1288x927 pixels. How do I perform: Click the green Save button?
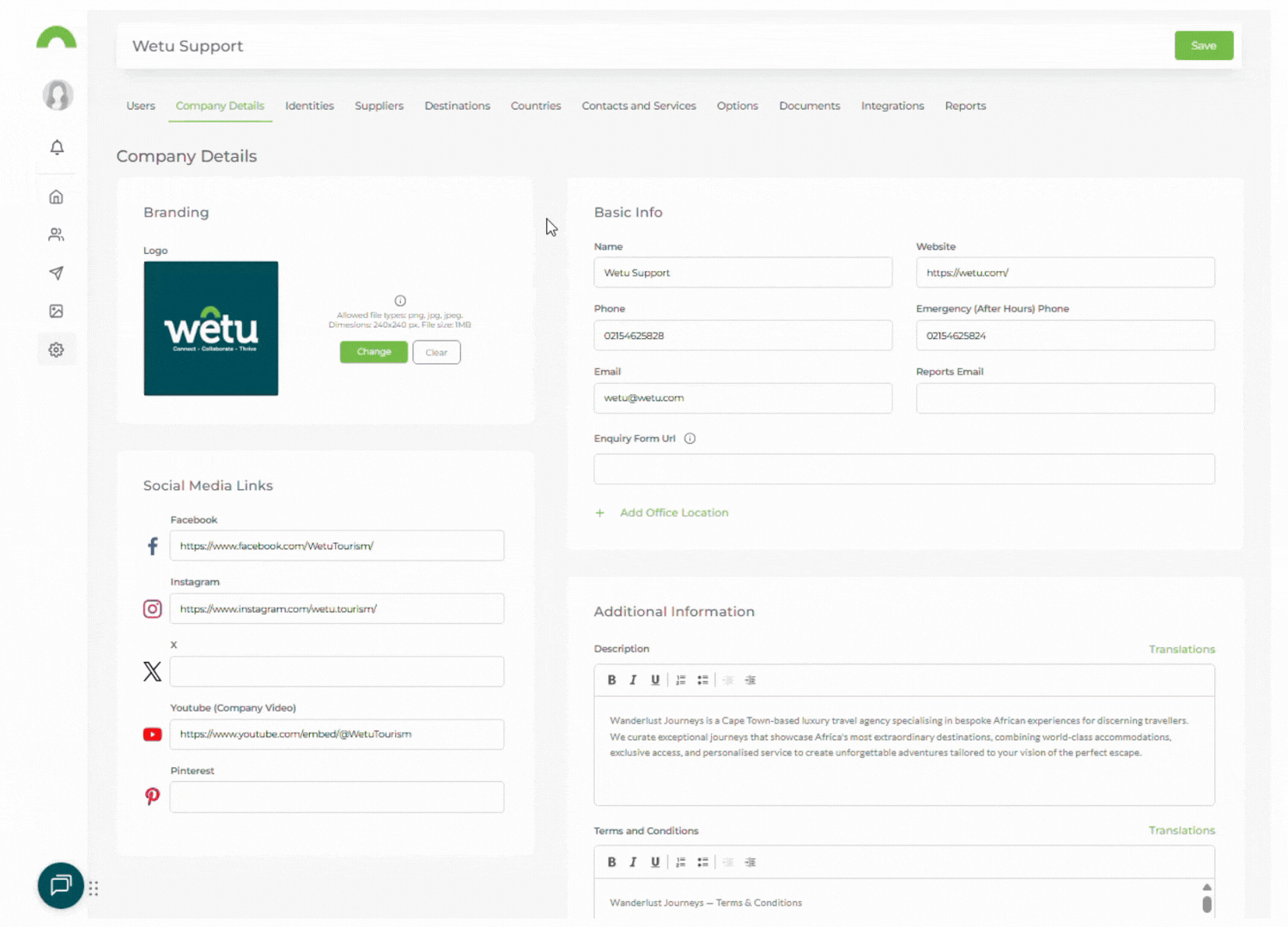point(1204,45)
